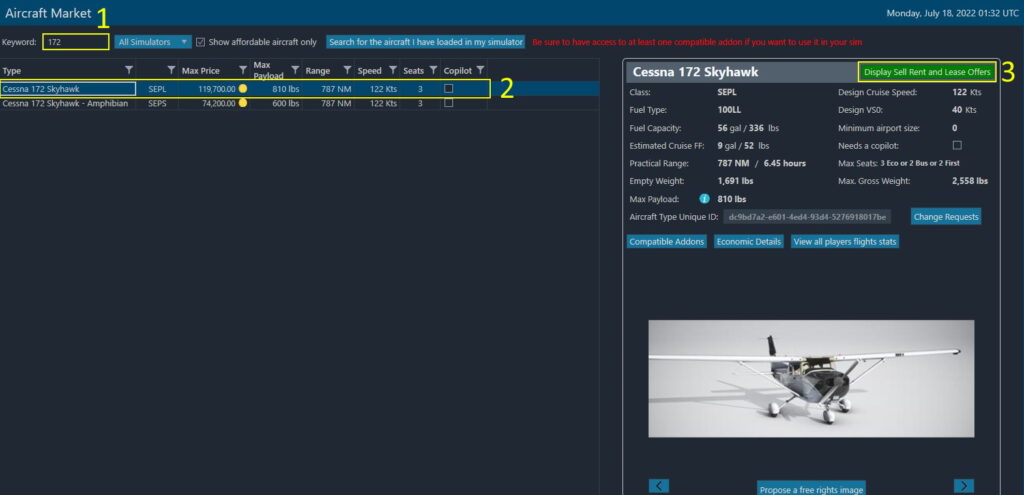Click the 600 lbs payload cell
The width and height of the screenshot is (1024, 495).
tap(285, 103)
